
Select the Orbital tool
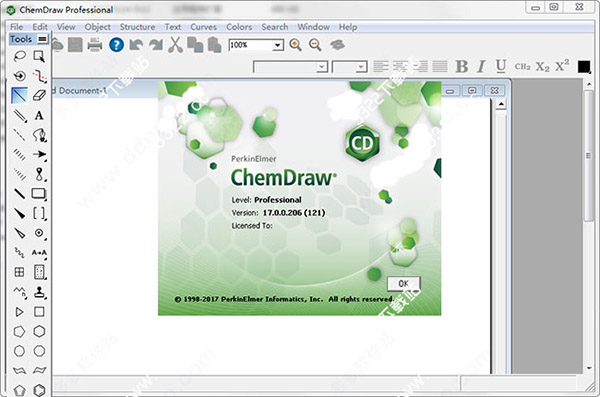pos(39,174)
